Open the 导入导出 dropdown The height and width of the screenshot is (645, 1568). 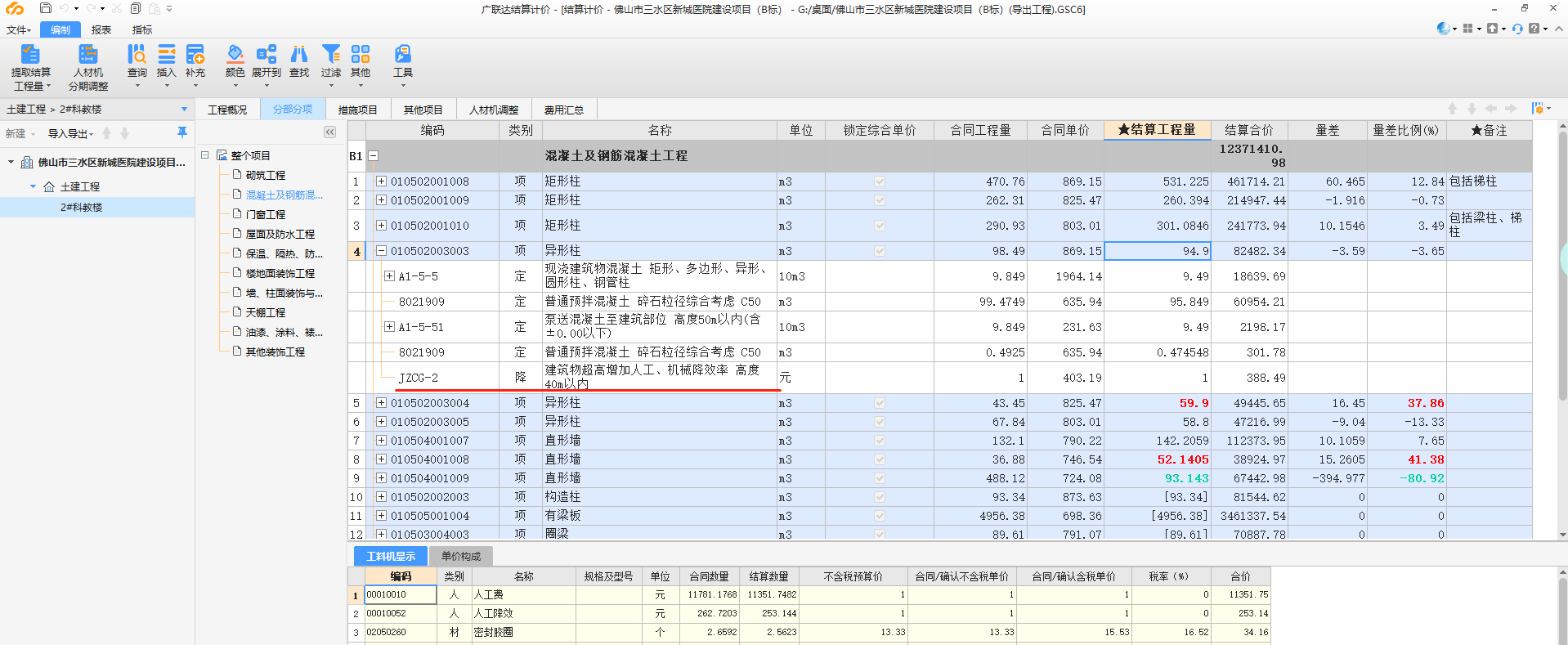70,133
